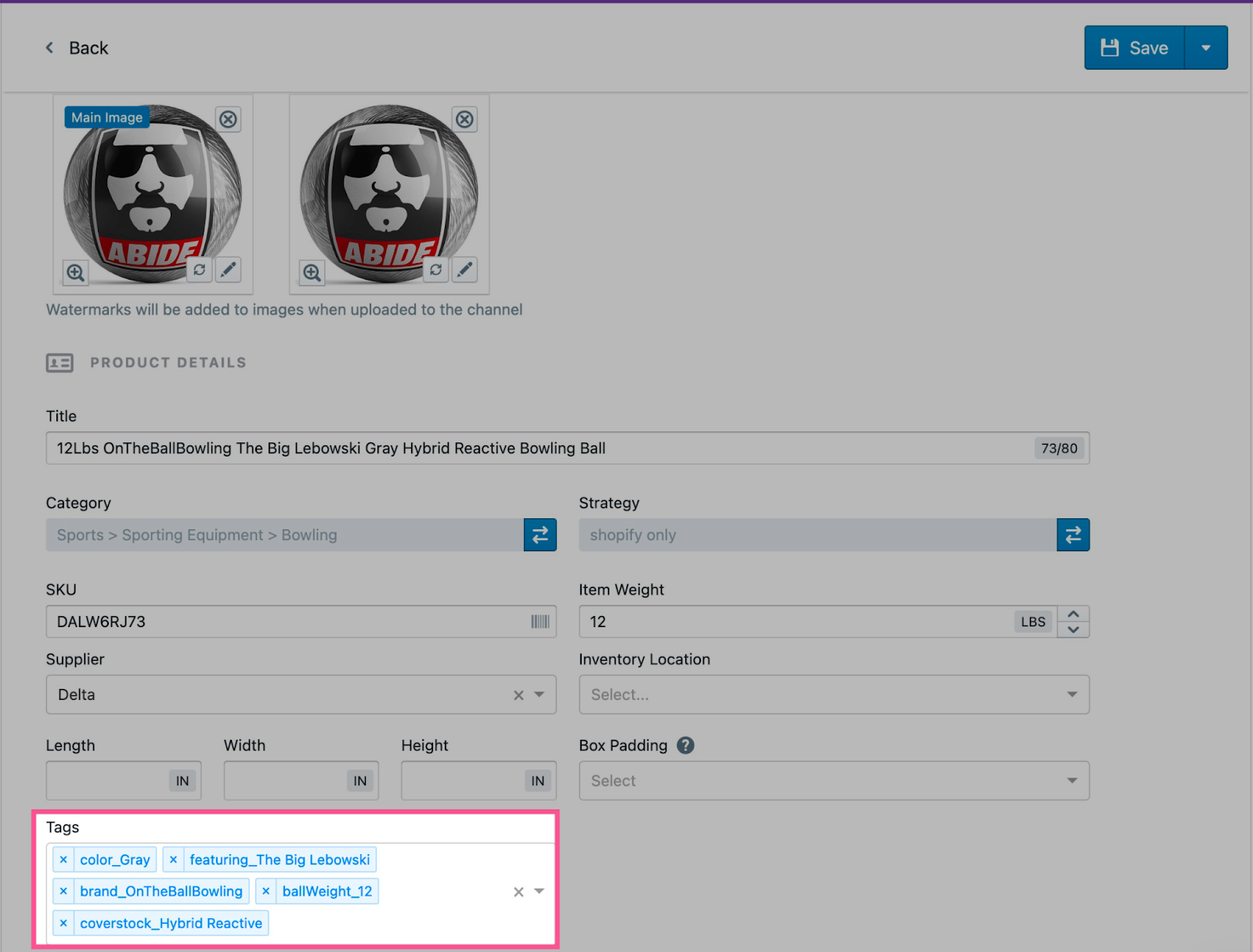Open the Save options dropdown arrow
Viewport: 1253px width, 952px height.
click(1206, 48)
